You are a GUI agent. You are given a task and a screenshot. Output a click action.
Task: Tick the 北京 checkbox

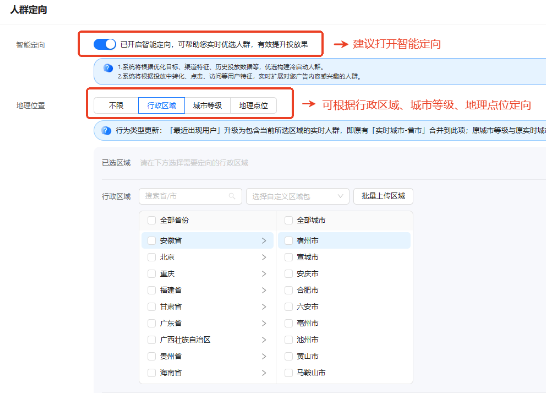(151, 257)
